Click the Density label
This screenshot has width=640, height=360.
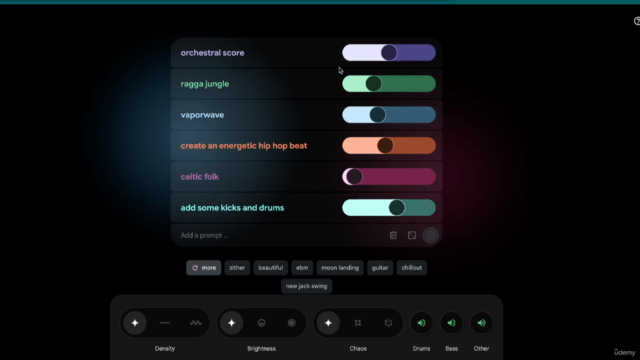pyautogui.click(x=165, y=349)
